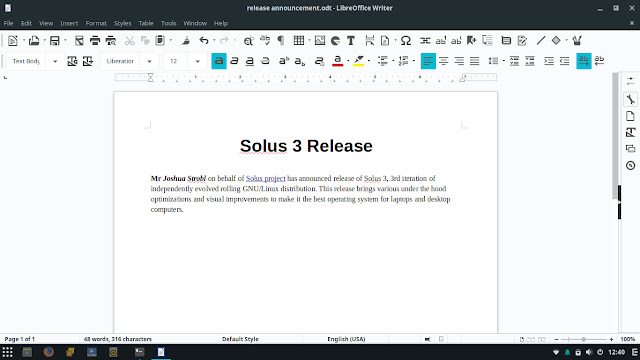Open Find and Replace tool
The image size is (640, 360).
pos(248,40)
